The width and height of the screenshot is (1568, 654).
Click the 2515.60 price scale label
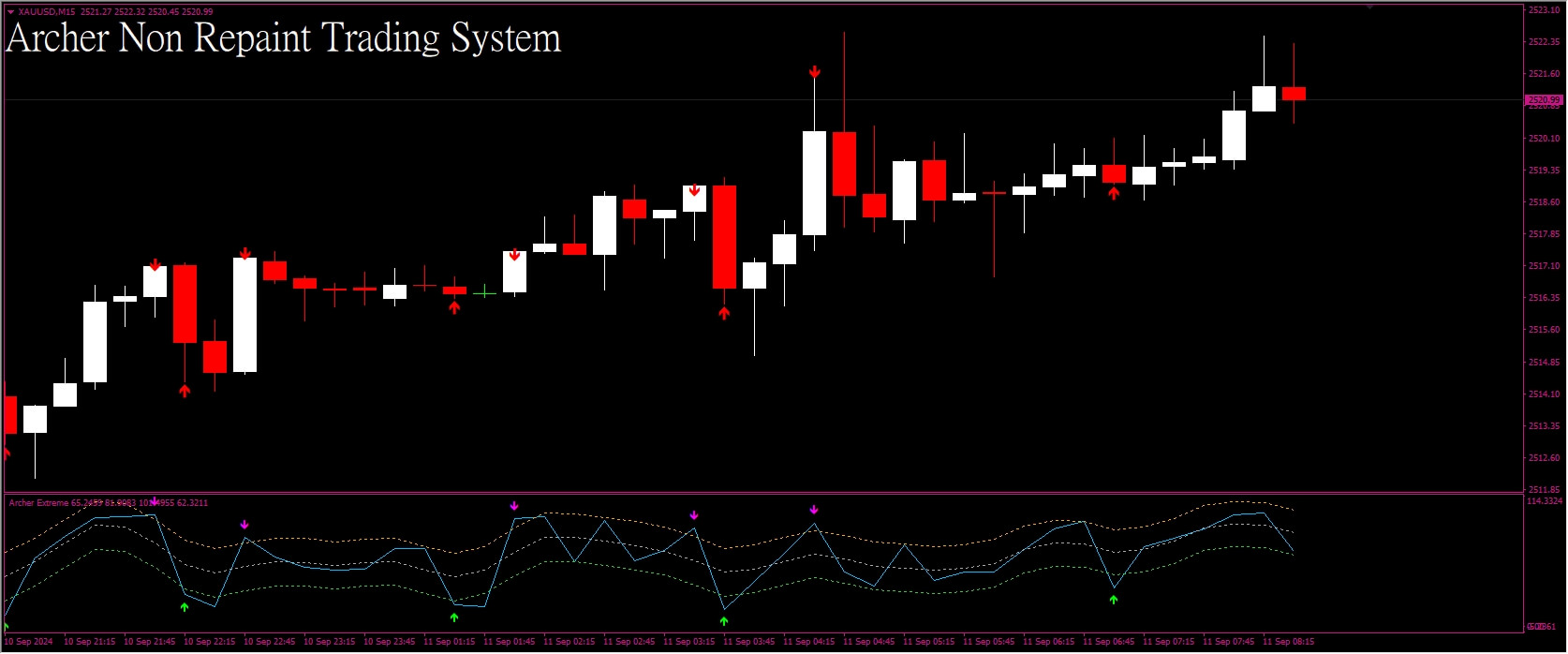click(1545, 329)
